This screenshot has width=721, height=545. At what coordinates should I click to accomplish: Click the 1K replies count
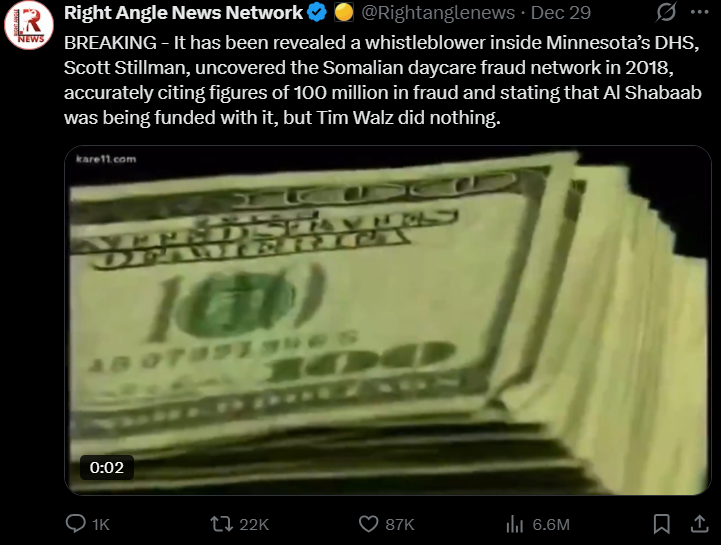click(x=101, y=524)
